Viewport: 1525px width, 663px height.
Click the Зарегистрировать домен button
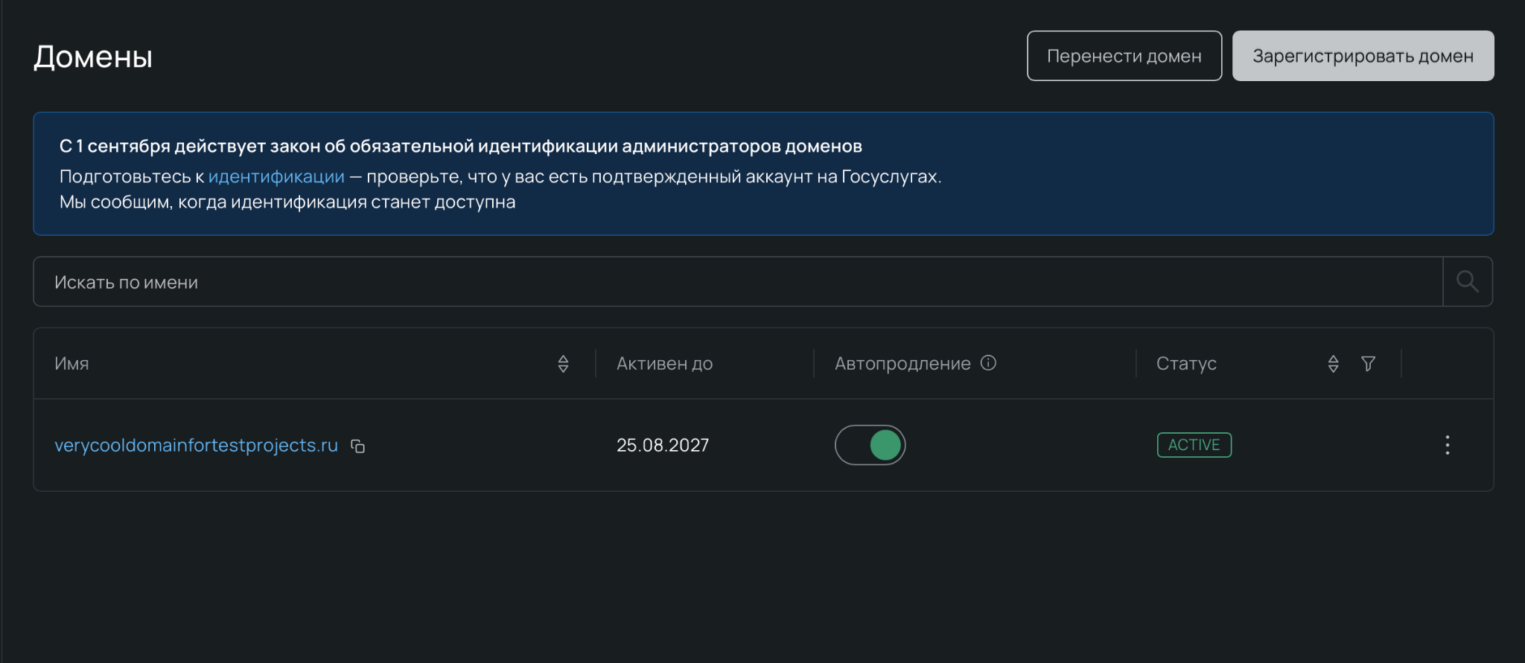tap(1363, 56)
